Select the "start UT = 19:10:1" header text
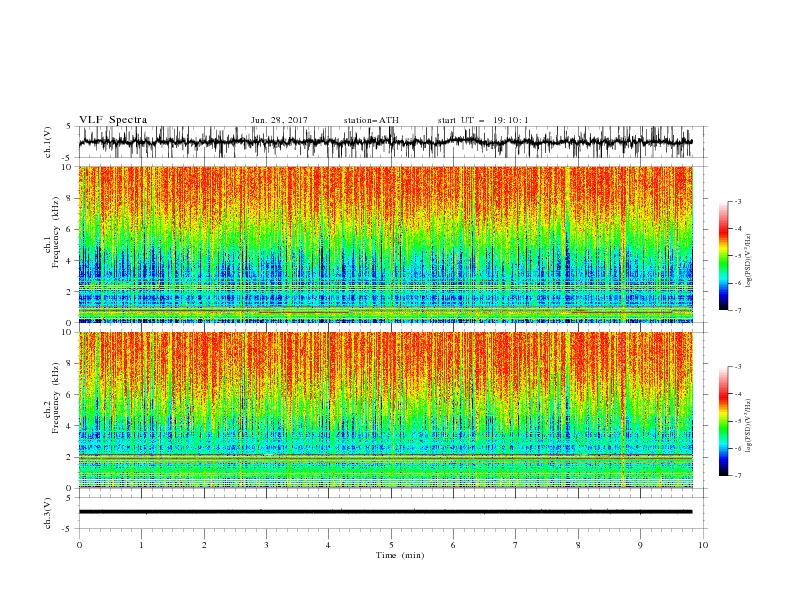The image size is (792, 612). coord(483,120)
